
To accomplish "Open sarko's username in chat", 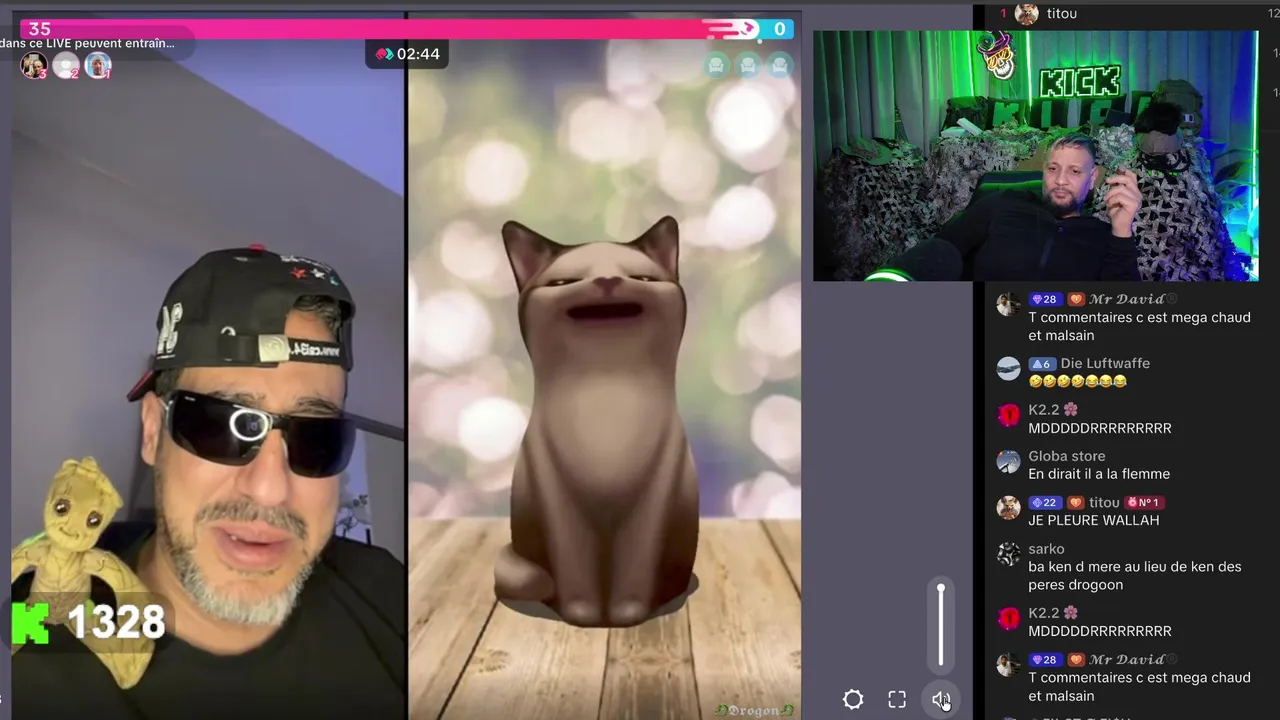I will (1046, 549).
